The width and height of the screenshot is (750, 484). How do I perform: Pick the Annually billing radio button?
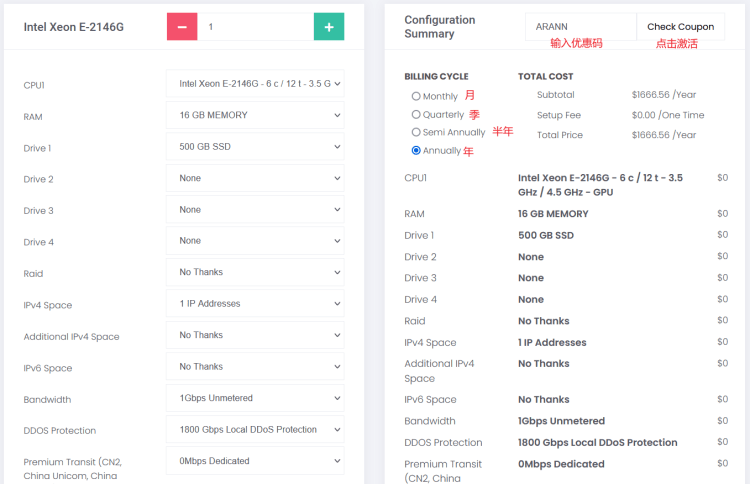(416, 150)
